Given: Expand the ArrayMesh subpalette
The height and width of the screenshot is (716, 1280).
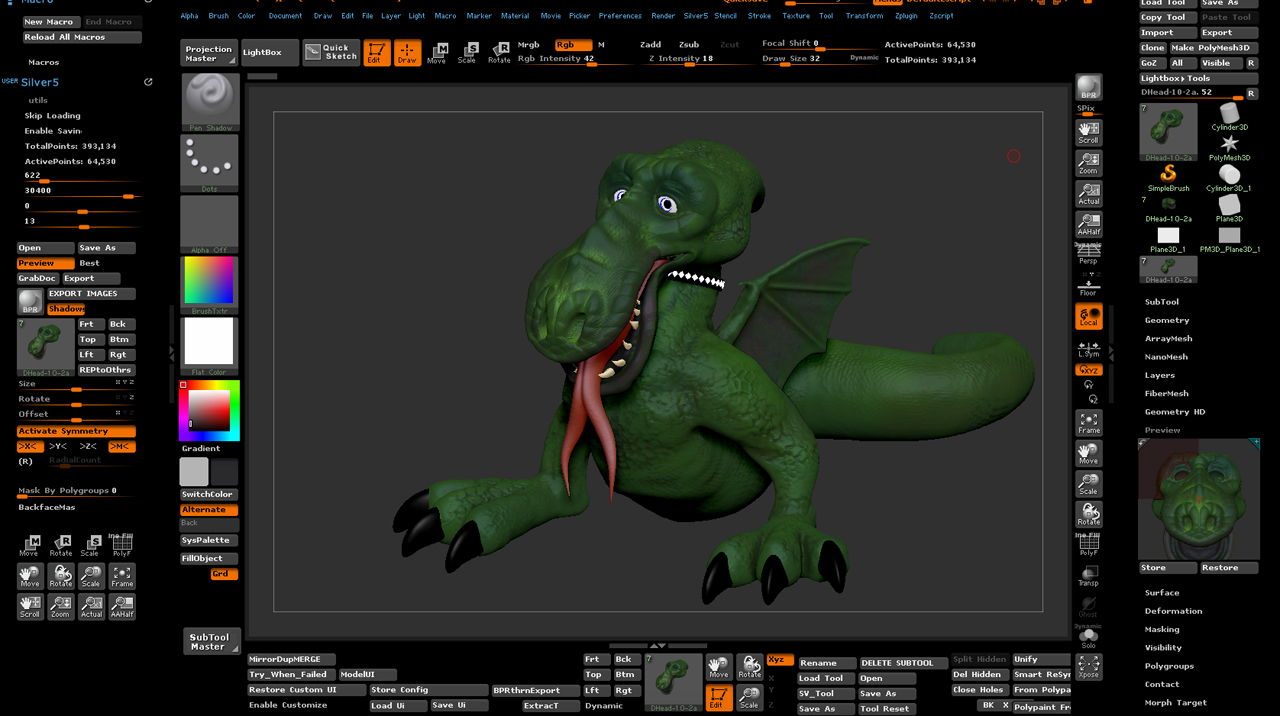Looking at the screenshot, I should (1168, 339).
